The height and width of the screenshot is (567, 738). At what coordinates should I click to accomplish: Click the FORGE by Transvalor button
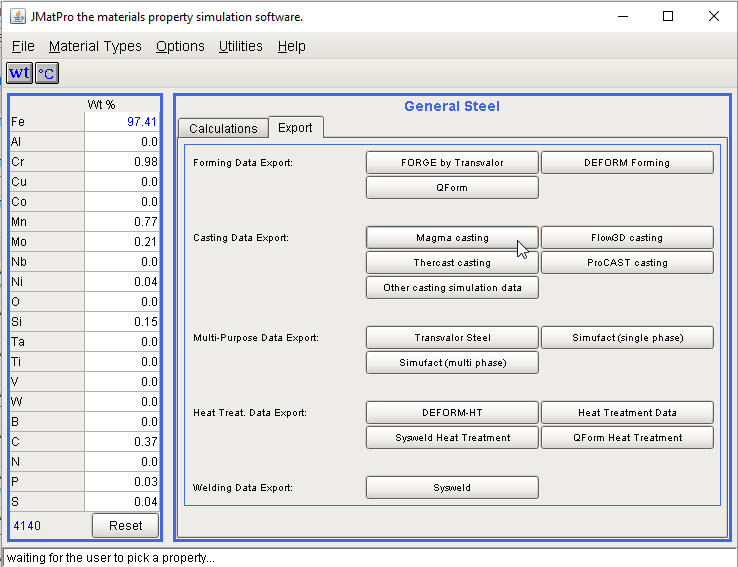coord(452,162)
